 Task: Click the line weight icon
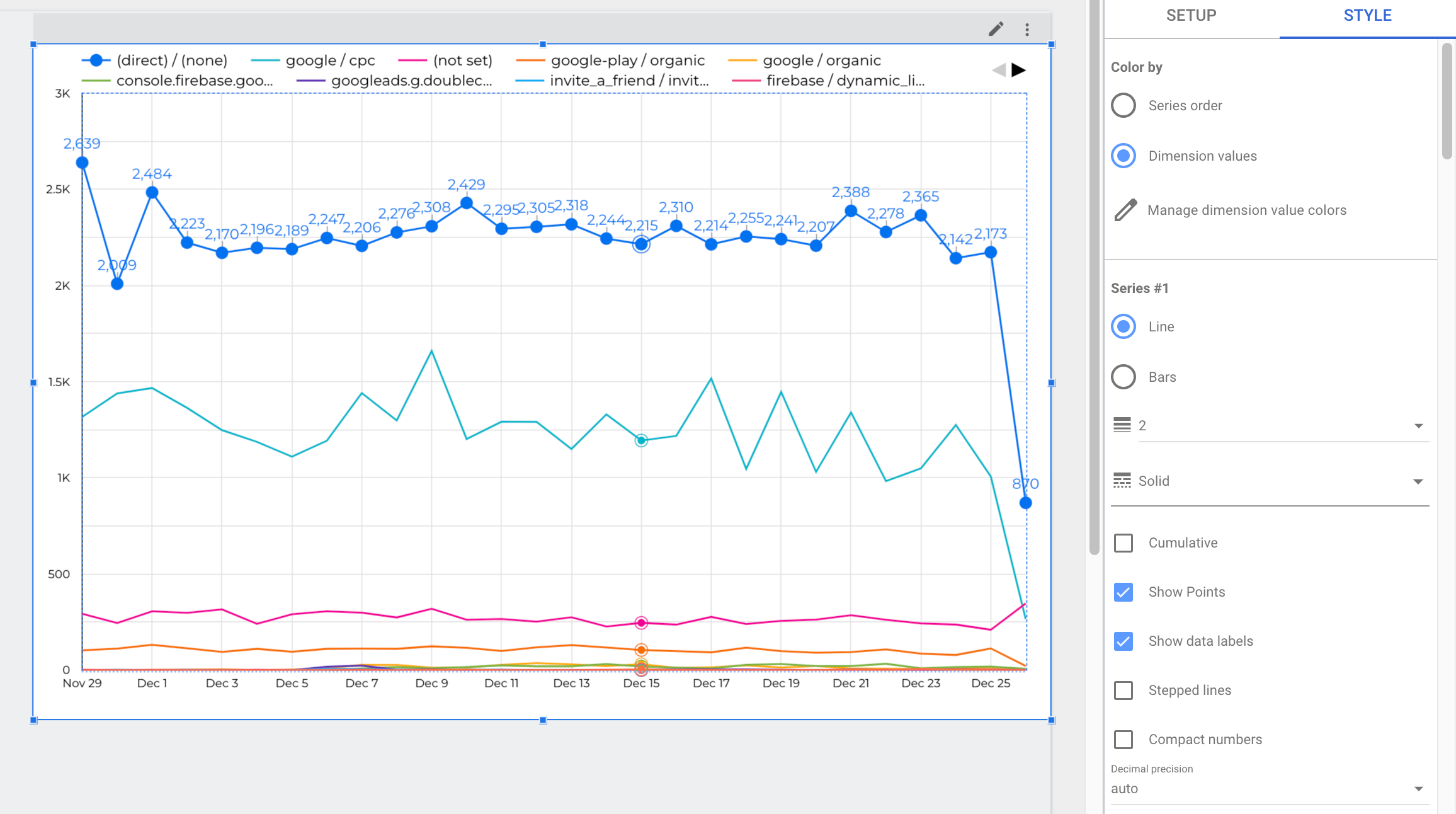pos(1122,425)
